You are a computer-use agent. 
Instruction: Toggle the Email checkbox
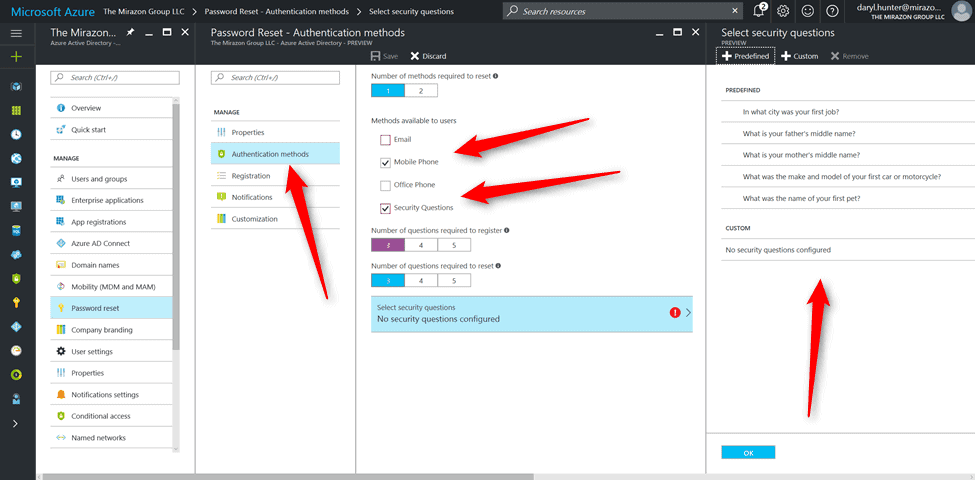point(385,140)
